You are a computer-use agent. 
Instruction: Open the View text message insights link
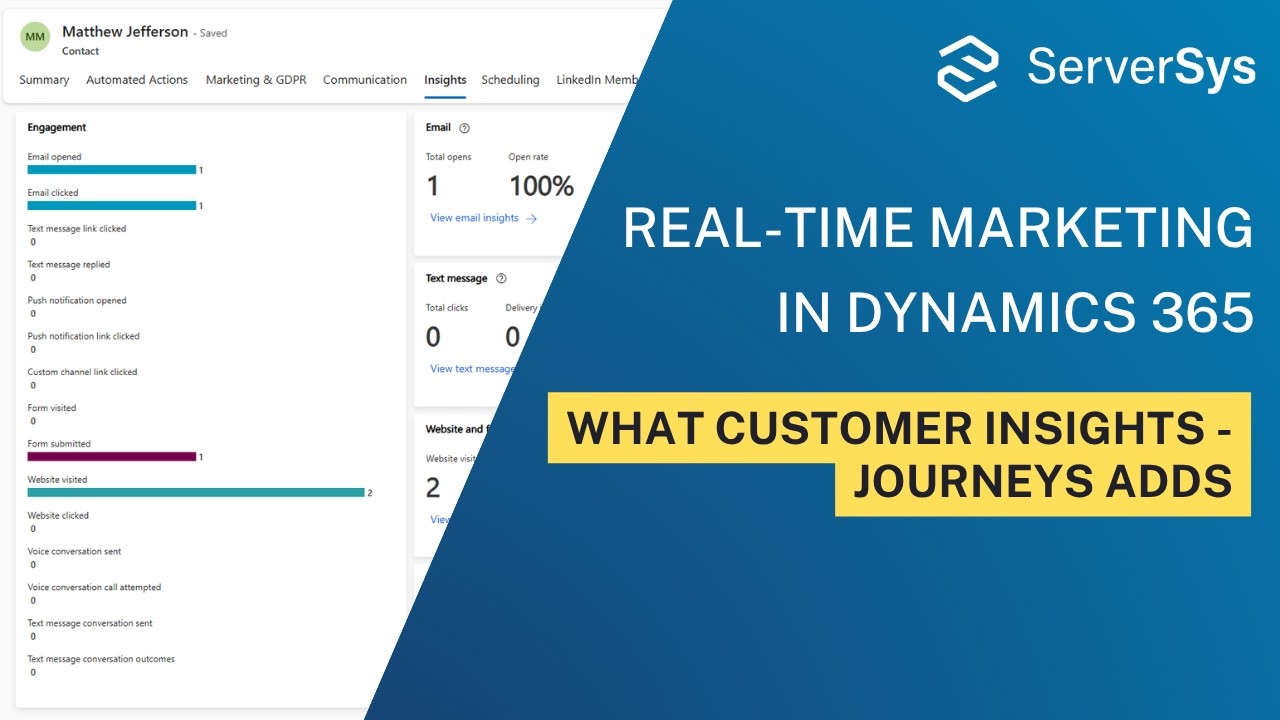(473, 369)
